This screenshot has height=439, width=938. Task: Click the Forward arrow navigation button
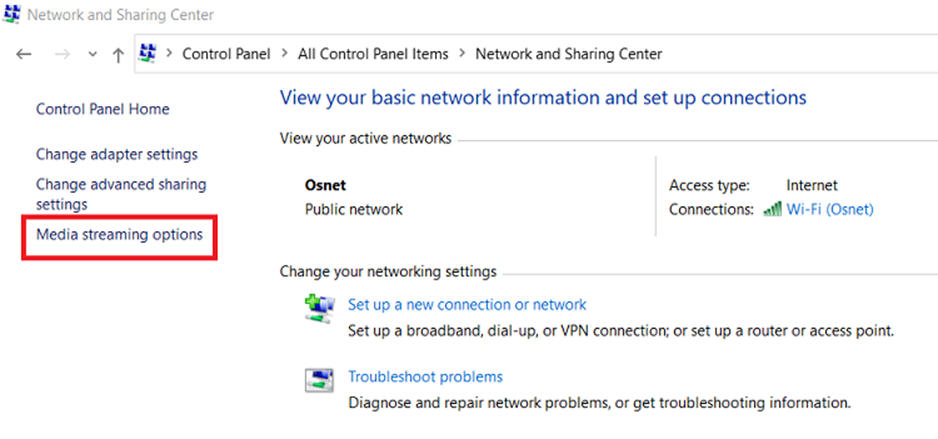point(62,55)
